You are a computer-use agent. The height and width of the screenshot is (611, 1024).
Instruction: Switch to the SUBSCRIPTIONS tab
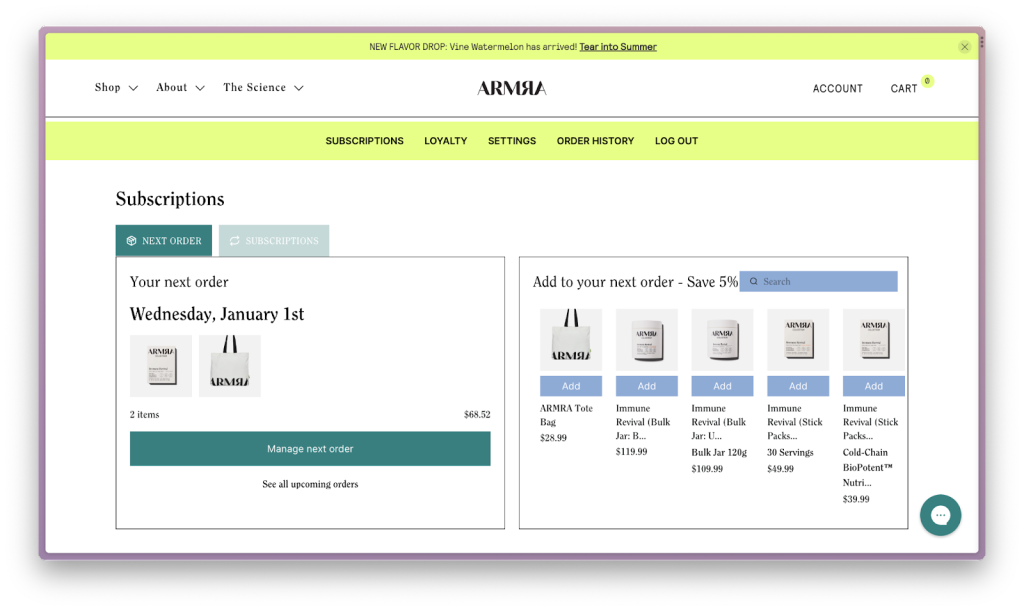[x=274, y=241]
